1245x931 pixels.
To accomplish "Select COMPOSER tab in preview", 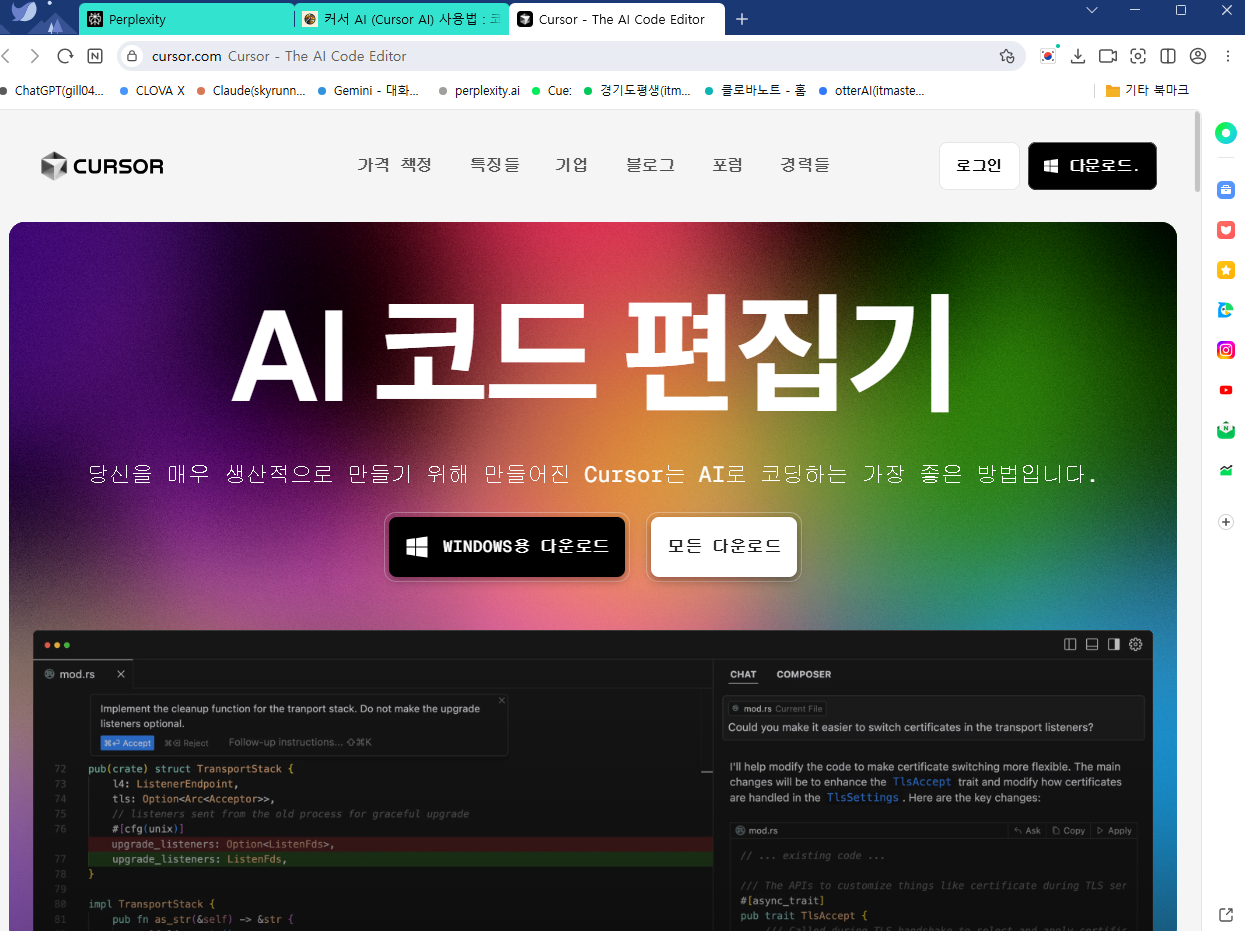I will coord(804,675).
